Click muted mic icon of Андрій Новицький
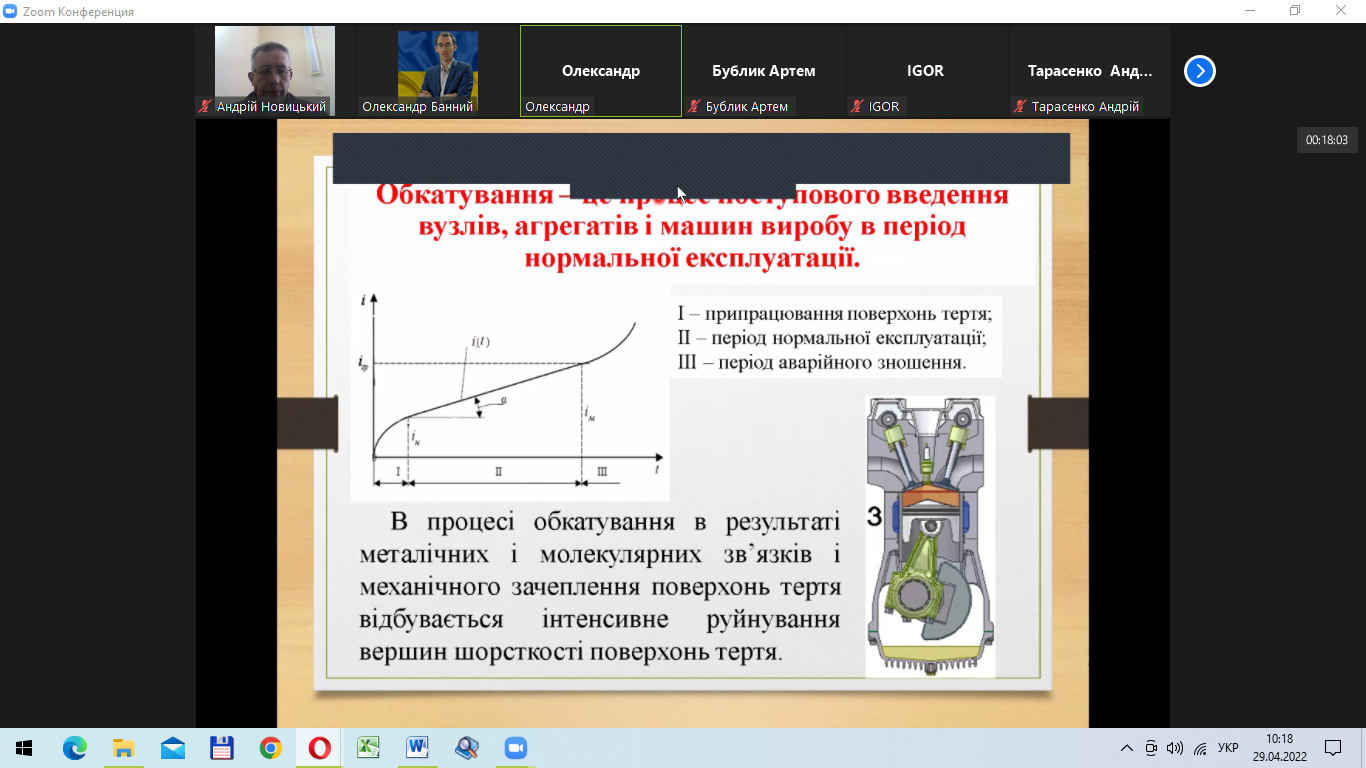Screen dimensions: 1366x768 tap(206, 106)
